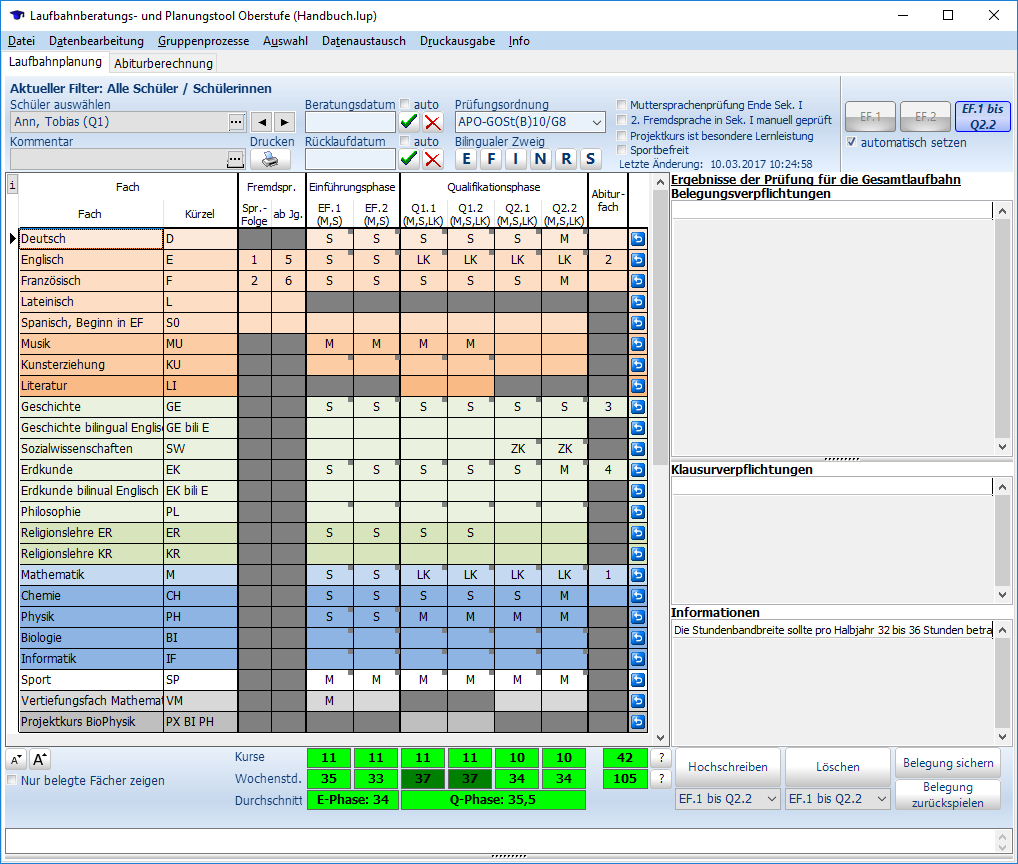Reset the Projektkurs BioPhysik row icon
Viewport: 1018px width, 864px height.
638,722
